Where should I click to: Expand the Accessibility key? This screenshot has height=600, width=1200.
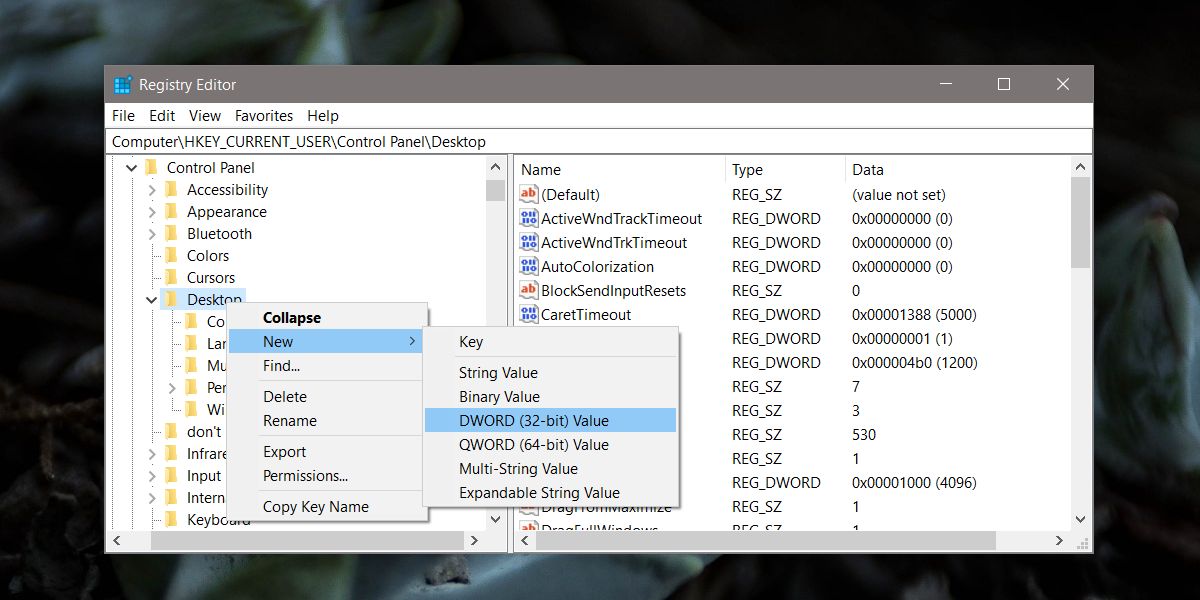[x=152, y=190]
